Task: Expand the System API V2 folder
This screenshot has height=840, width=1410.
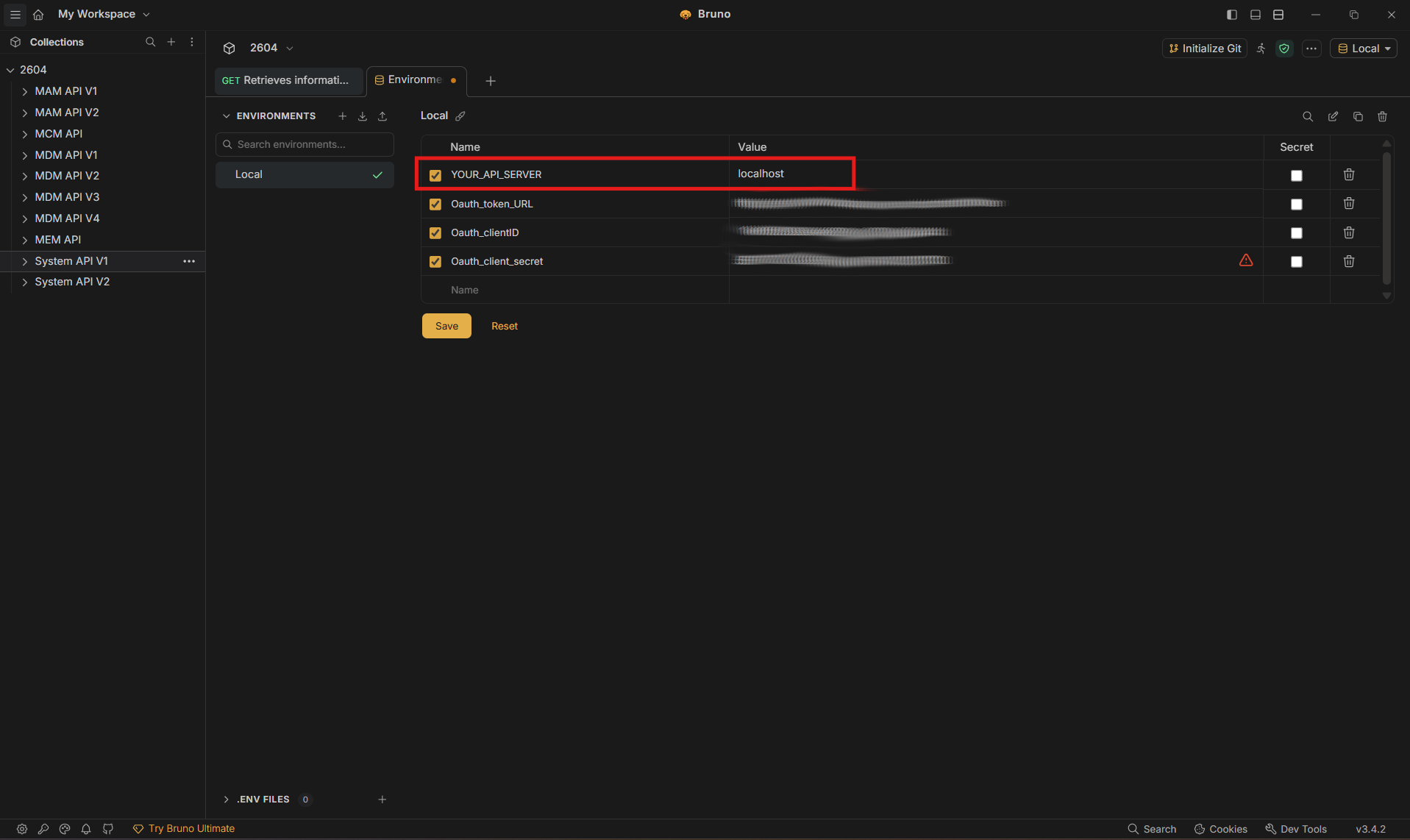Action: point(25,282)
